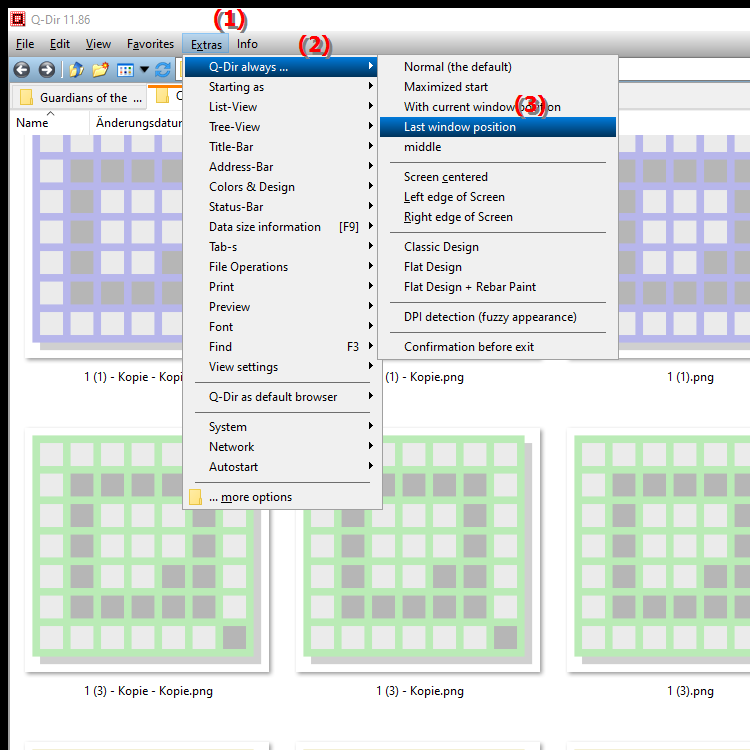Screen dimensions: 750x750
Task: Click file name 1 (1).png
Action: point(690,377)
